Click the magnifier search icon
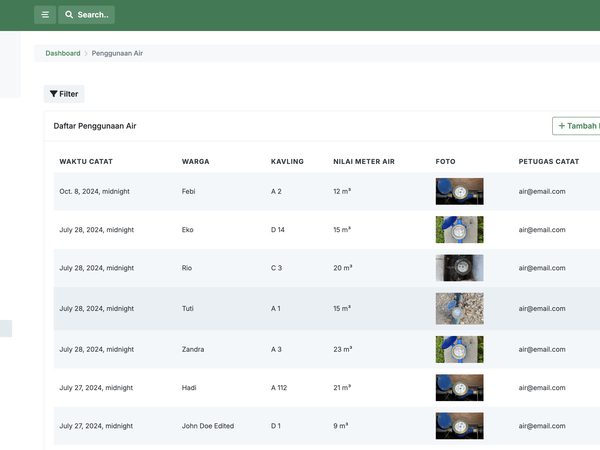Image resolution: width=600 pixels, height=450 pixels. coord(69,15)
